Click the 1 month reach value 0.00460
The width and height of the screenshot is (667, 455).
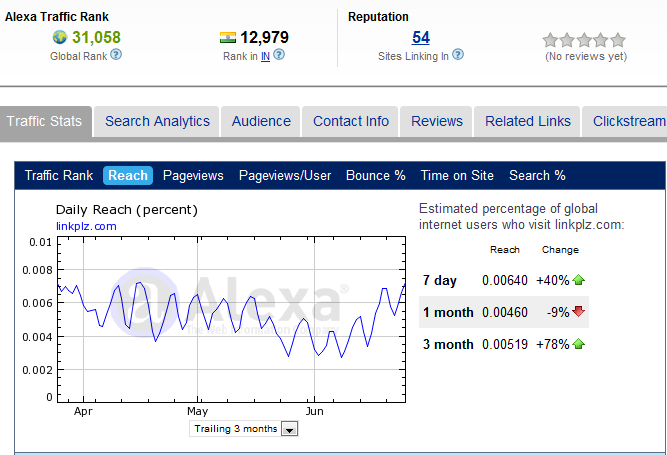coord(505,312)
